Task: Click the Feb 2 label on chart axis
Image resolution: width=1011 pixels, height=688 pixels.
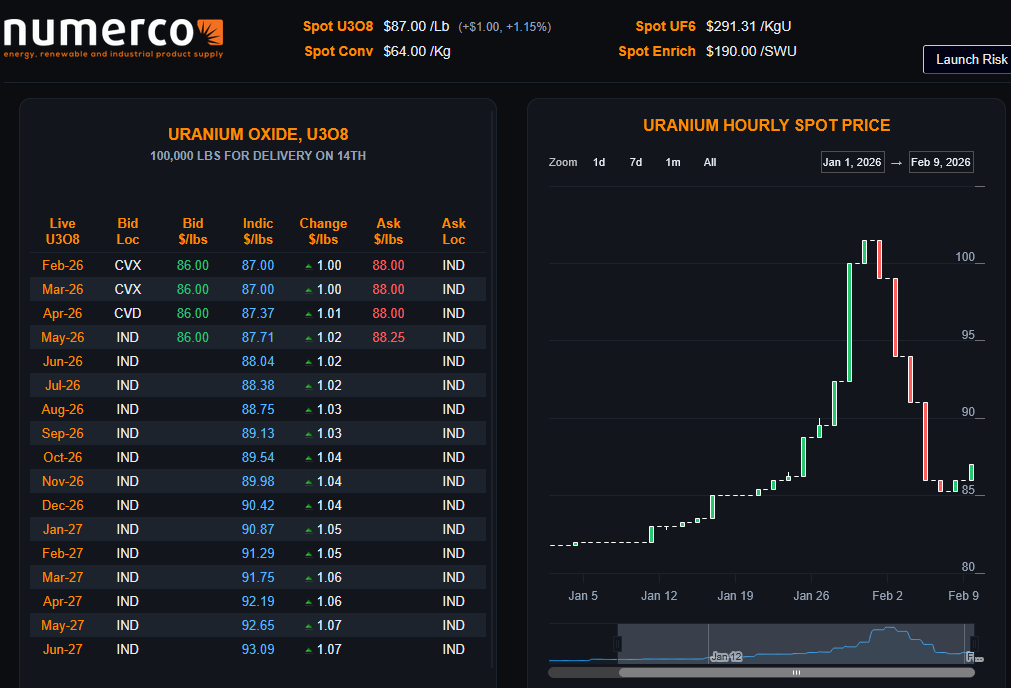Action: pos(887,596)
